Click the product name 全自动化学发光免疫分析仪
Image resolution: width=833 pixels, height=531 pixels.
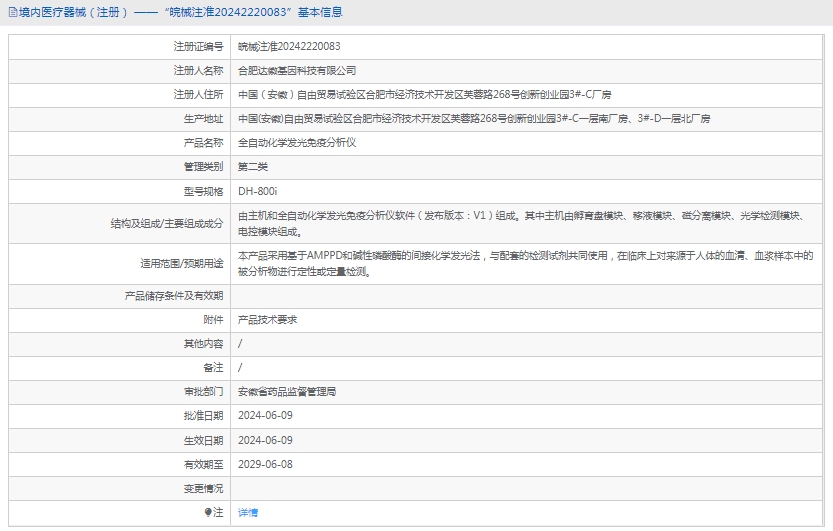pyautogui.click(x=297, y=142)
